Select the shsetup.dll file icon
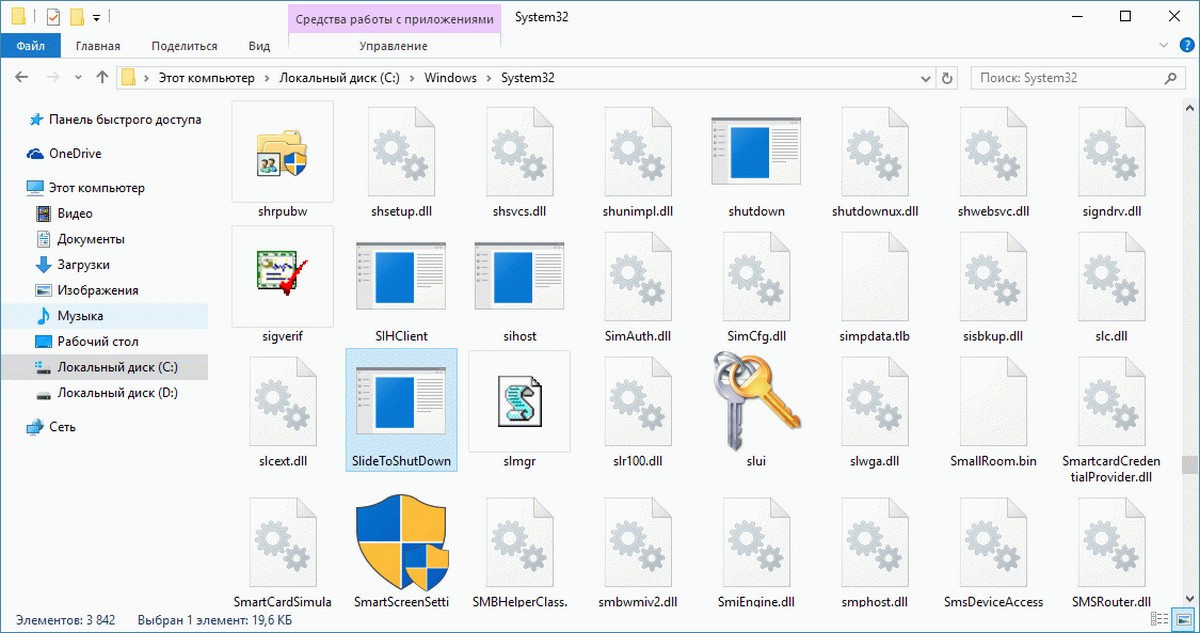This screenshot has width=1200, height=633. (x=400, y=152)
